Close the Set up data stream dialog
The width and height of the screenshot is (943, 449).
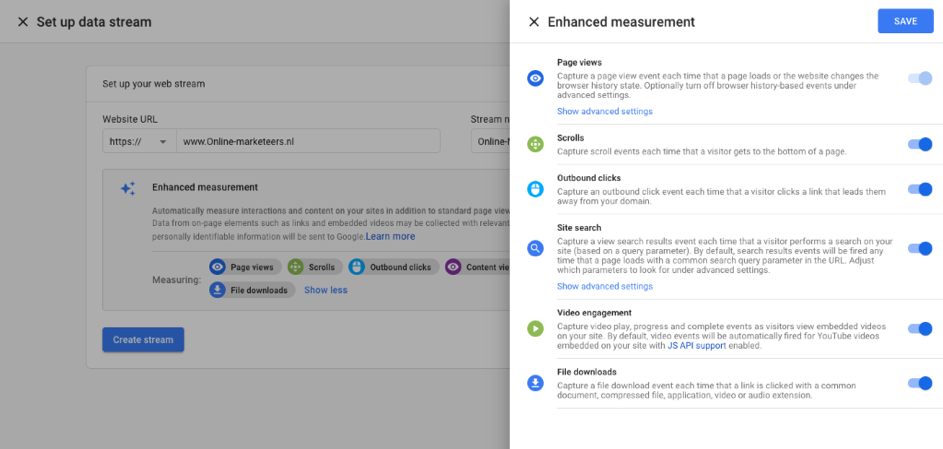[22, 22]
